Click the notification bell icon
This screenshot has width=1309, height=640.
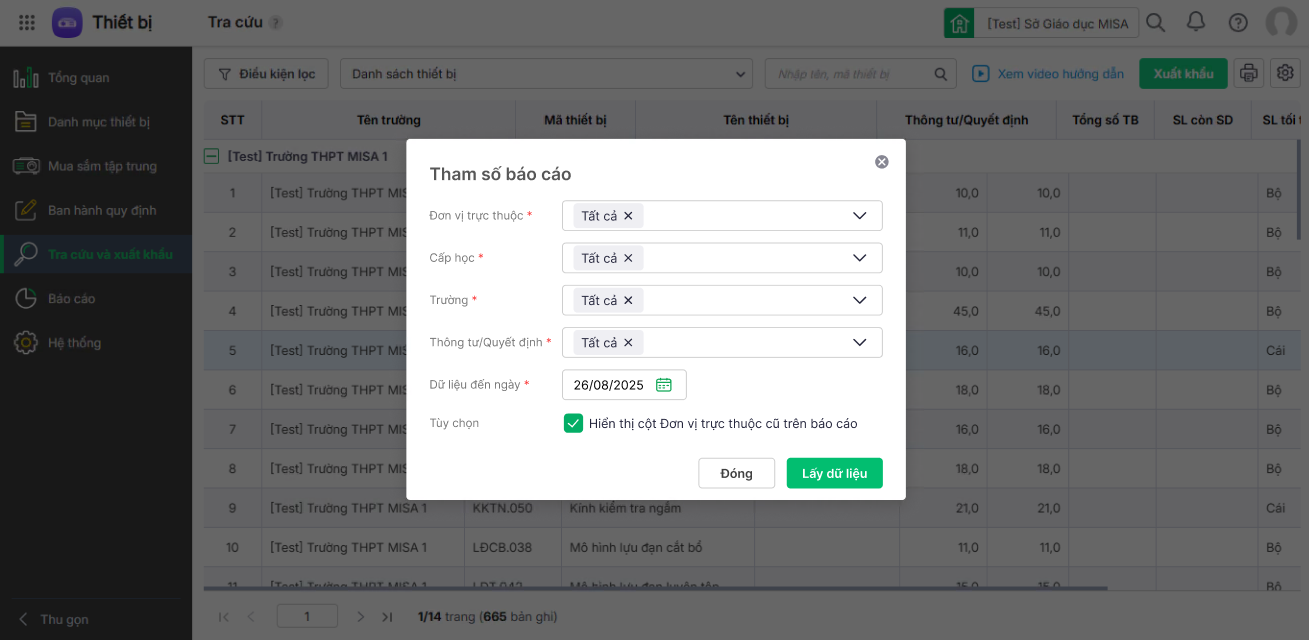tap(1195, 22)
